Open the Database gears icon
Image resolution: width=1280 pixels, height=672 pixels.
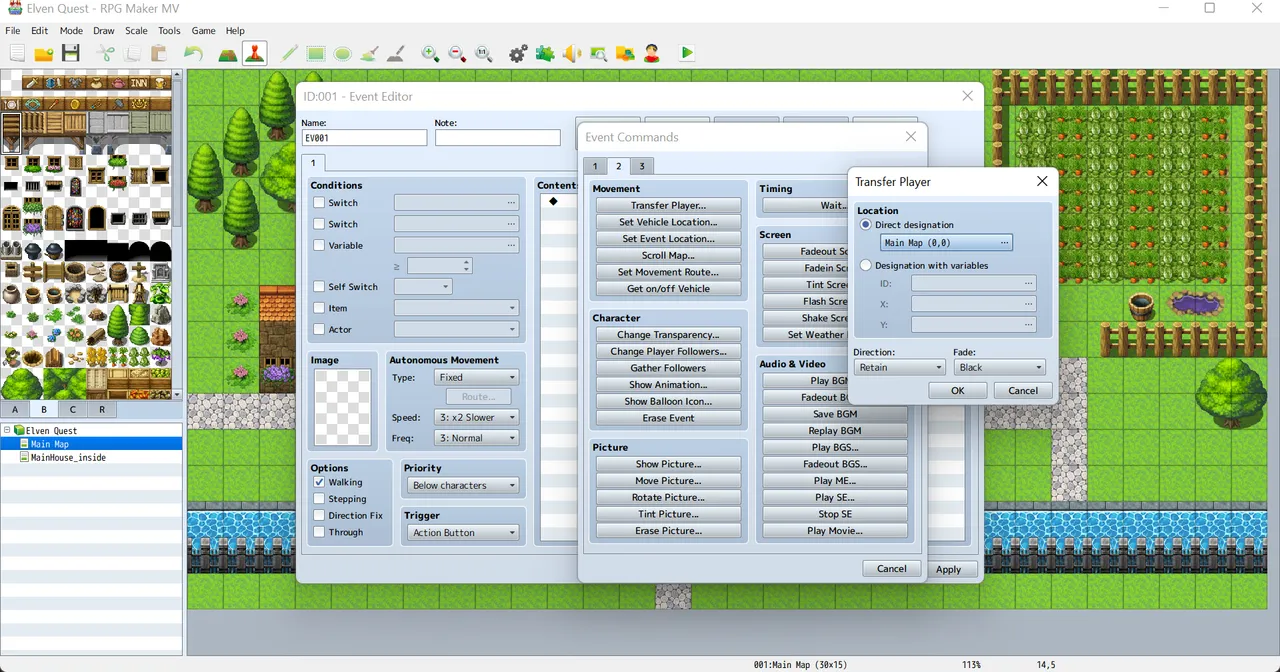[x=518, y=54]
